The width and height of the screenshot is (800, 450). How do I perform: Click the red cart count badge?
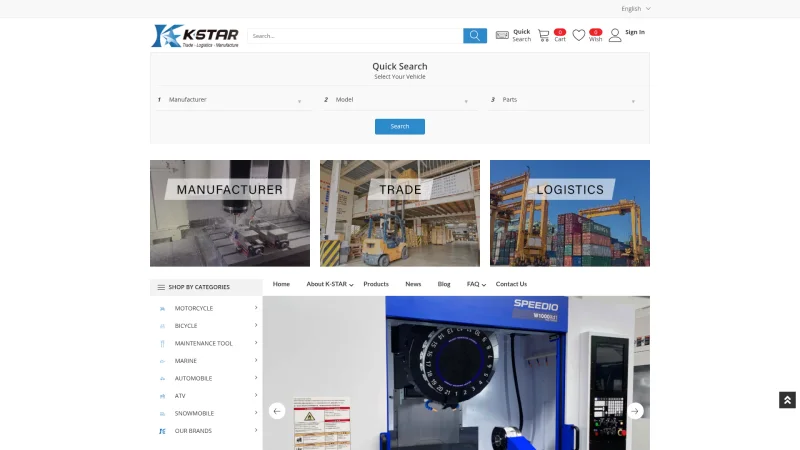(560, 32)
